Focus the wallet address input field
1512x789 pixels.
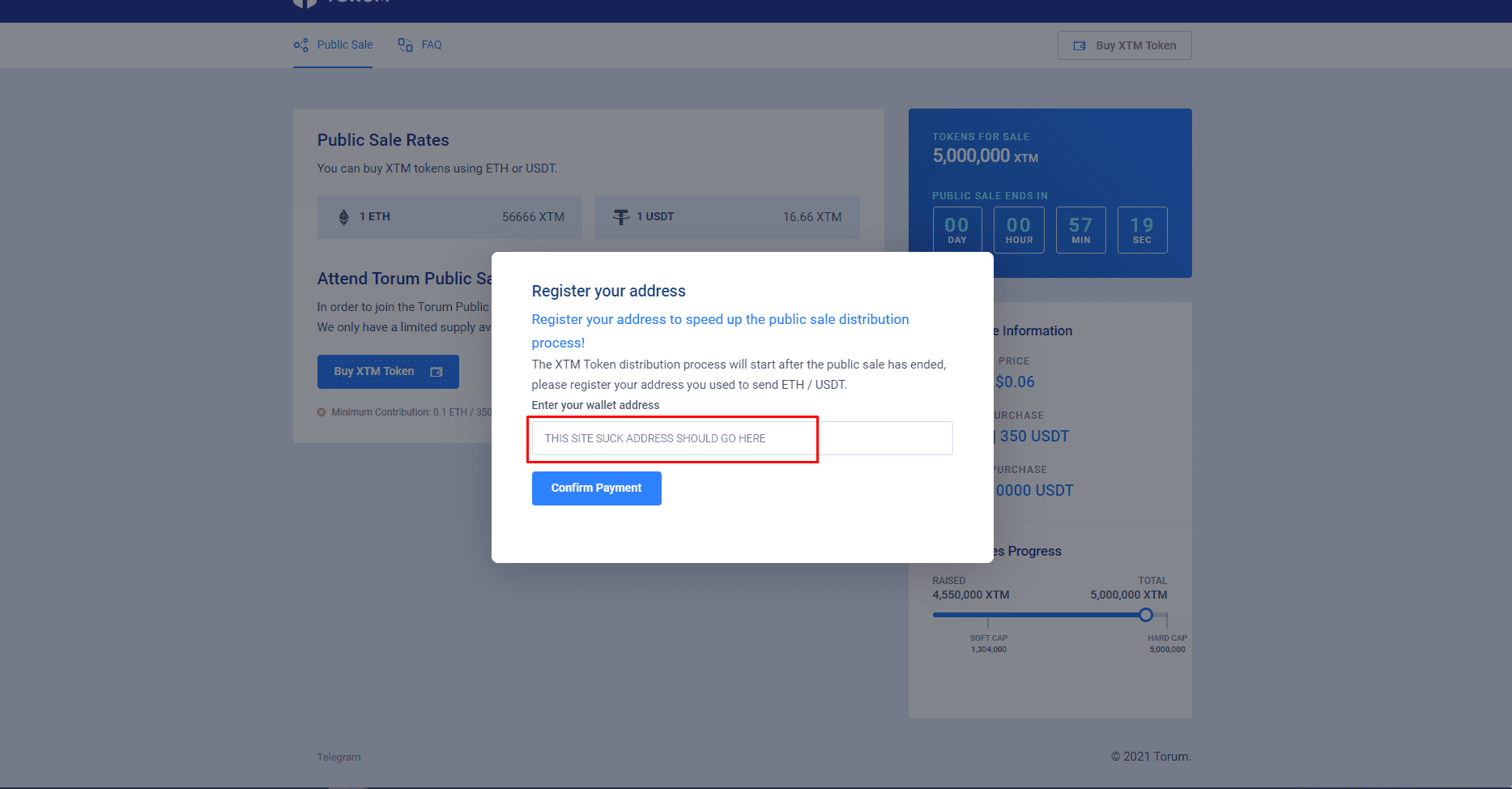[742, 438]
